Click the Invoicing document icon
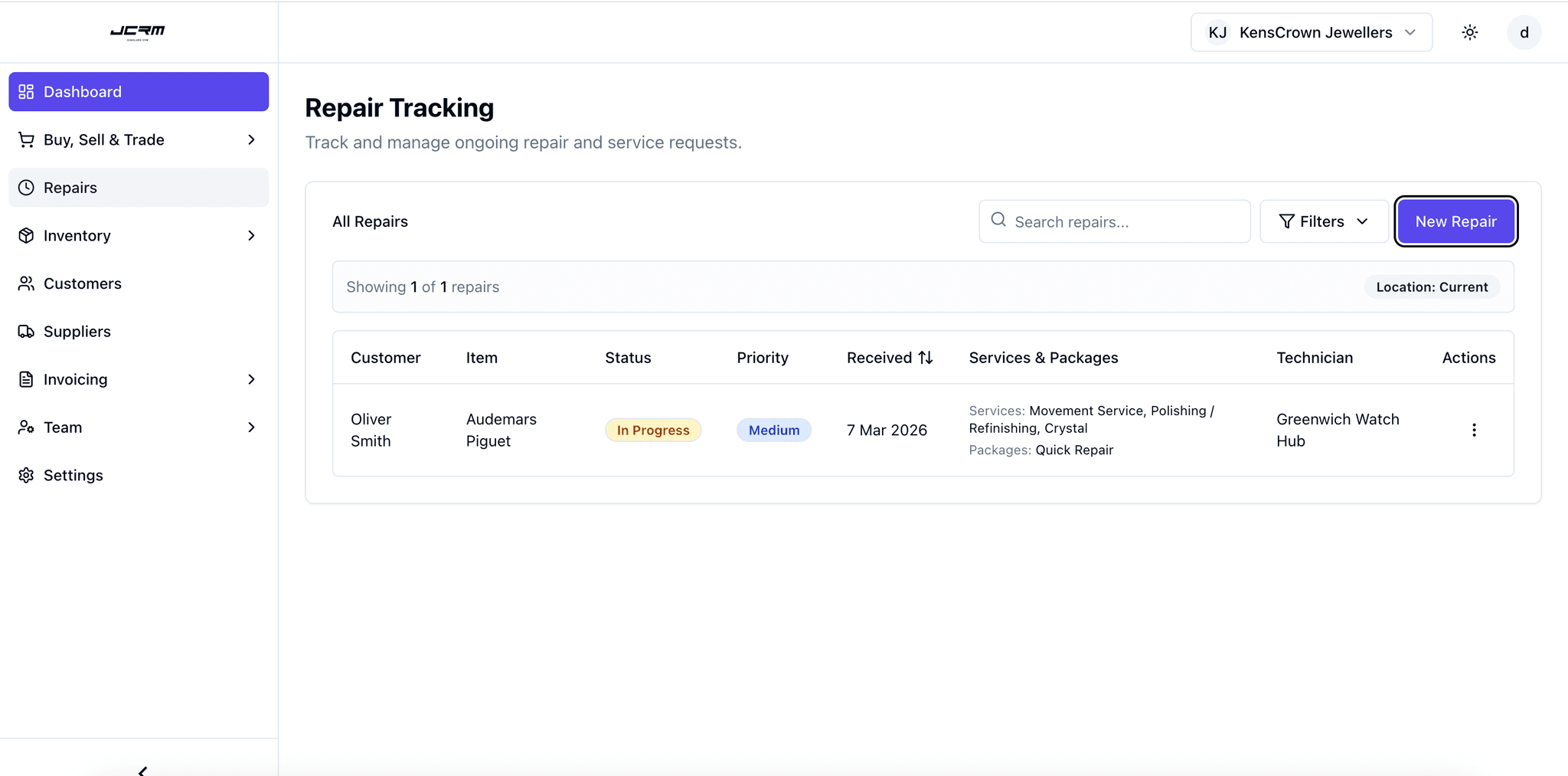 point(26,379)
